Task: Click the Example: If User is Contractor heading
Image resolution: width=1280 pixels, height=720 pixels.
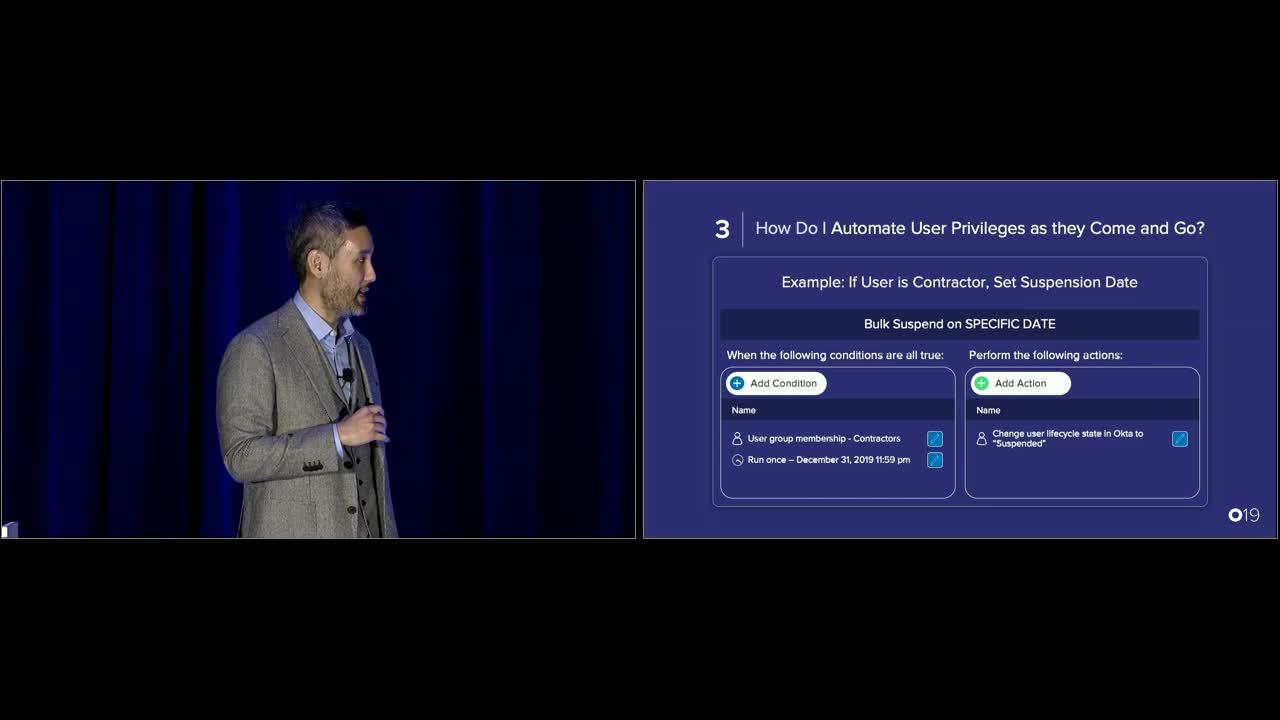Action: point(959,282)
